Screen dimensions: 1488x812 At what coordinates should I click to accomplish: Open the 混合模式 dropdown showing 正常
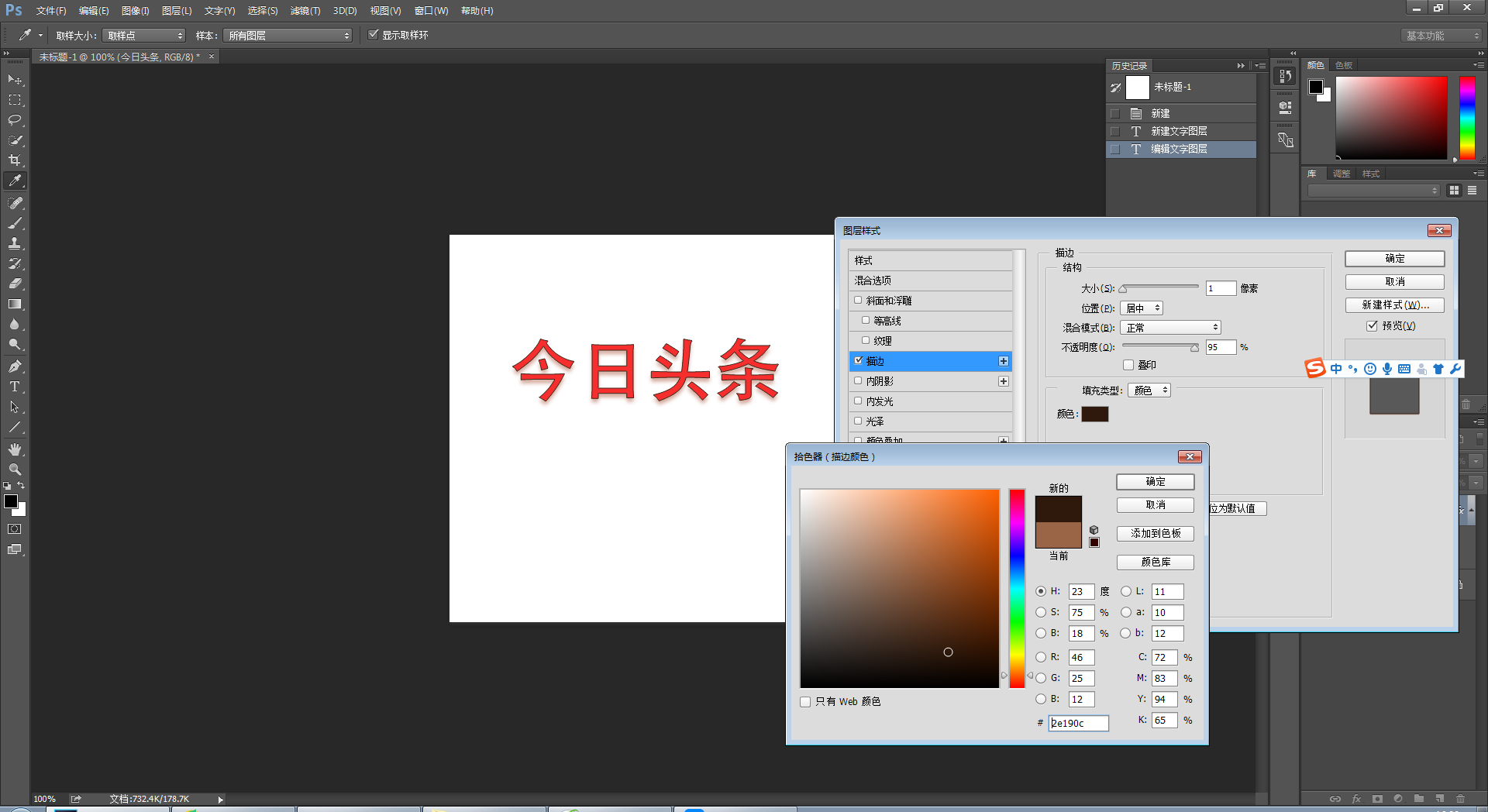click(1171, 328)
